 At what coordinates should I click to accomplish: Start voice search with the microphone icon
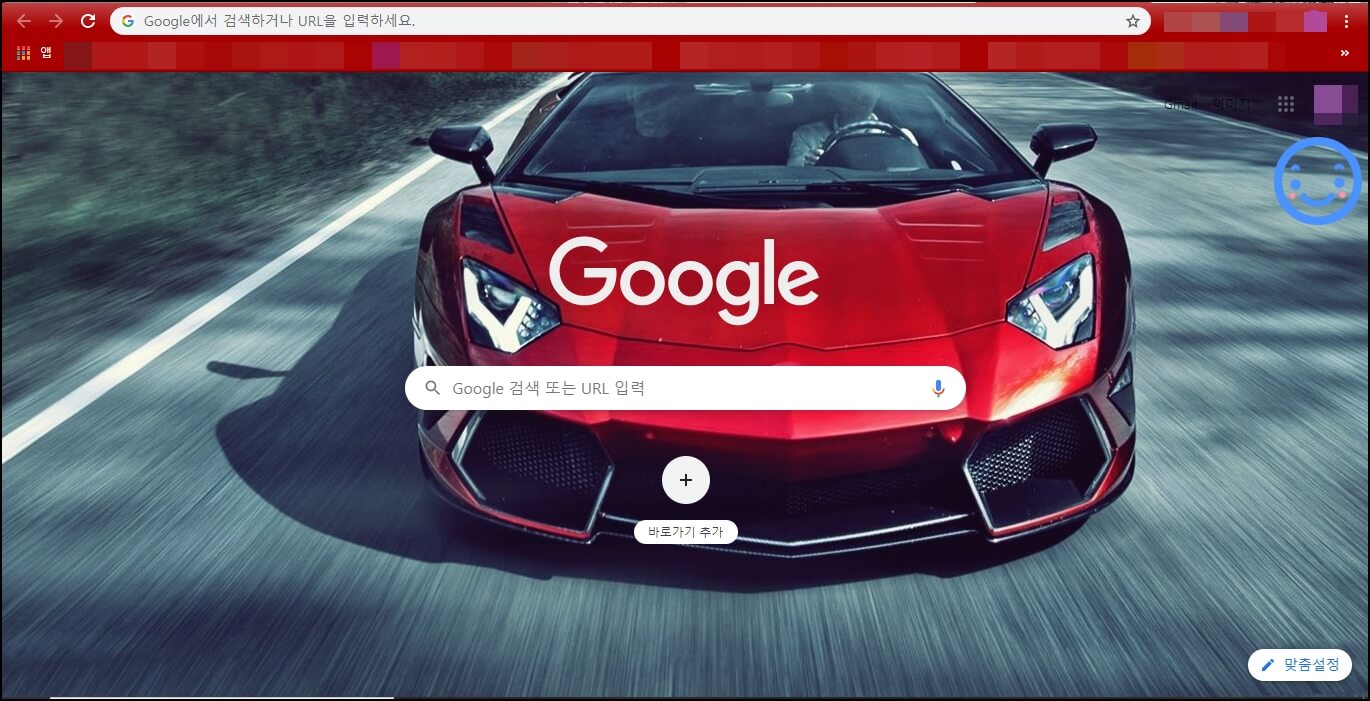click(x=938, y=388)
